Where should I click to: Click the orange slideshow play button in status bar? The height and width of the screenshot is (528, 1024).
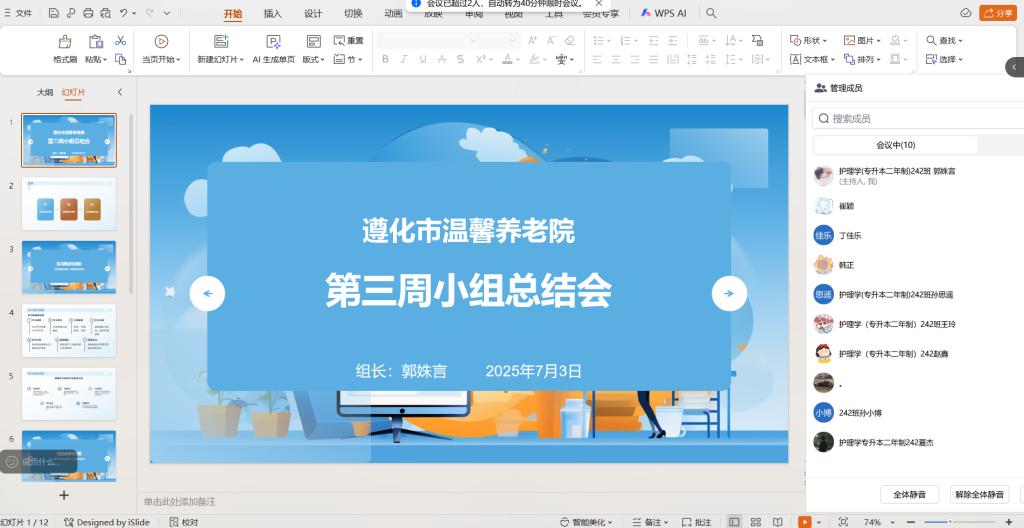tap(804, 522)
